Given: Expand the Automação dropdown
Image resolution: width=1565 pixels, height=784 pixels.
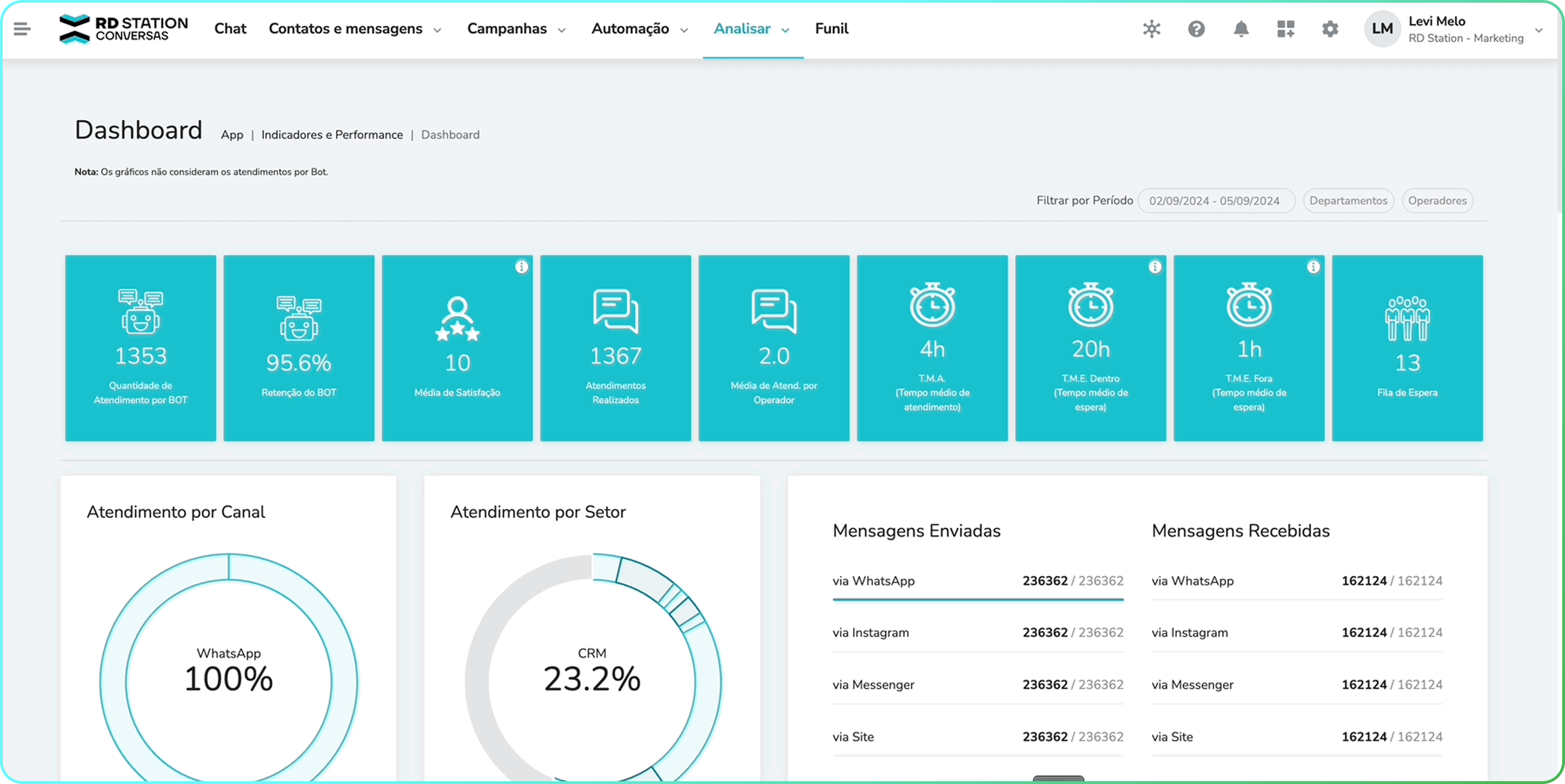Looking at the screenshot, I should [640, 29].
